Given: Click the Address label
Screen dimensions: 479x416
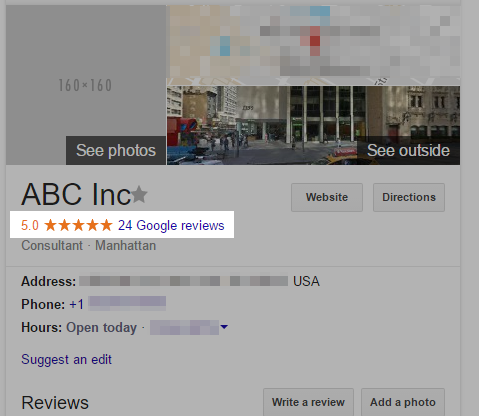Looking at the screenshot, I should (x=49, y=282).
